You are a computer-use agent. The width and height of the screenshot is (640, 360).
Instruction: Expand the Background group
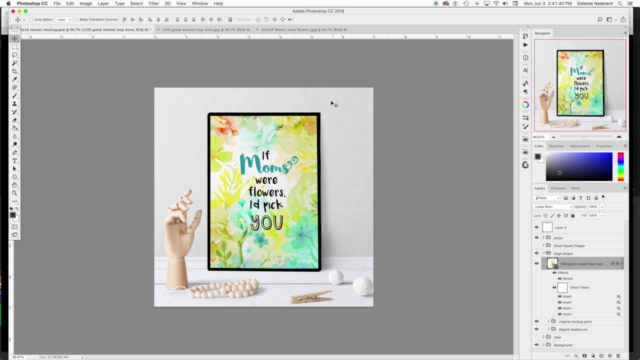pyautogui.click(x=544, y=345)
